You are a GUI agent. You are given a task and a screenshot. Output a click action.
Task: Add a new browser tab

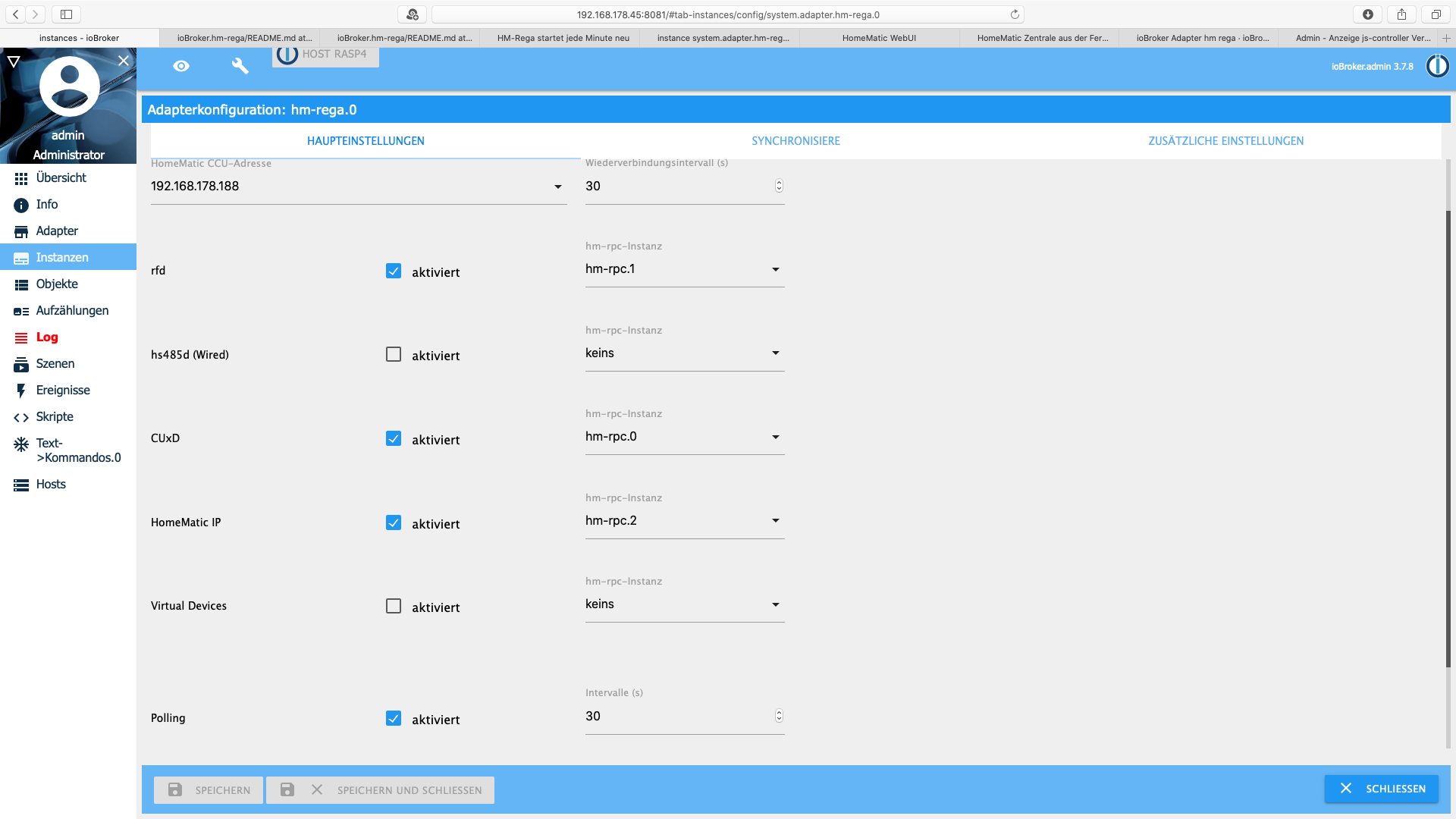(x=1446, y=38)
